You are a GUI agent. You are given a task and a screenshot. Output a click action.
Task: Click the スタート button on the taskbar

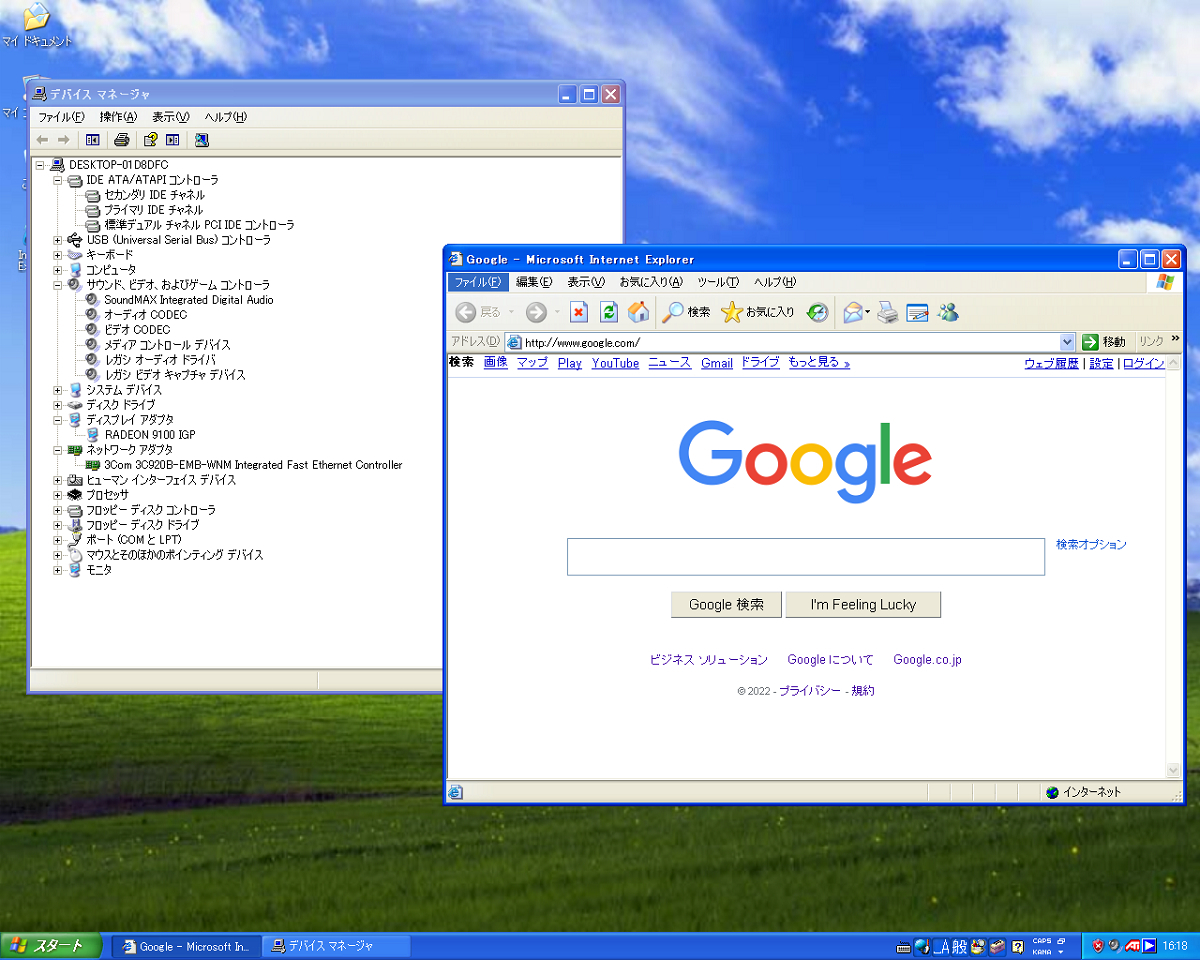click(x=52, y=946)
